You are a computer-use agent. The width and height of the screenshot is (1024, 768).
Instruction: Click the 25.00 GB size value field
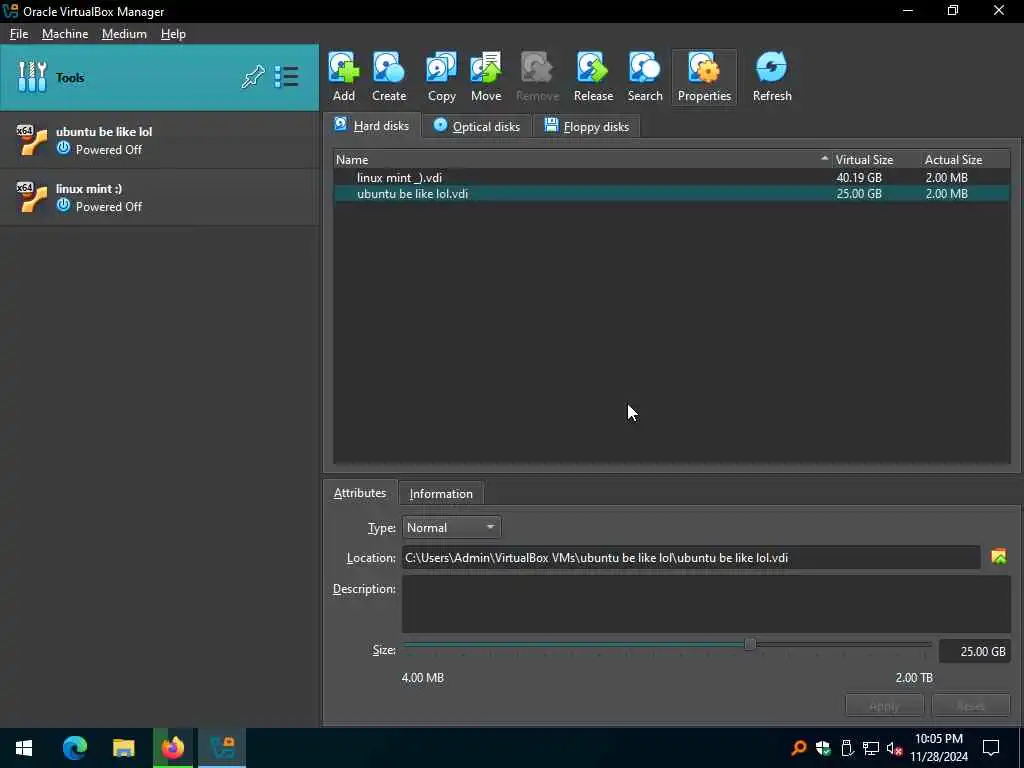point(974,651)
